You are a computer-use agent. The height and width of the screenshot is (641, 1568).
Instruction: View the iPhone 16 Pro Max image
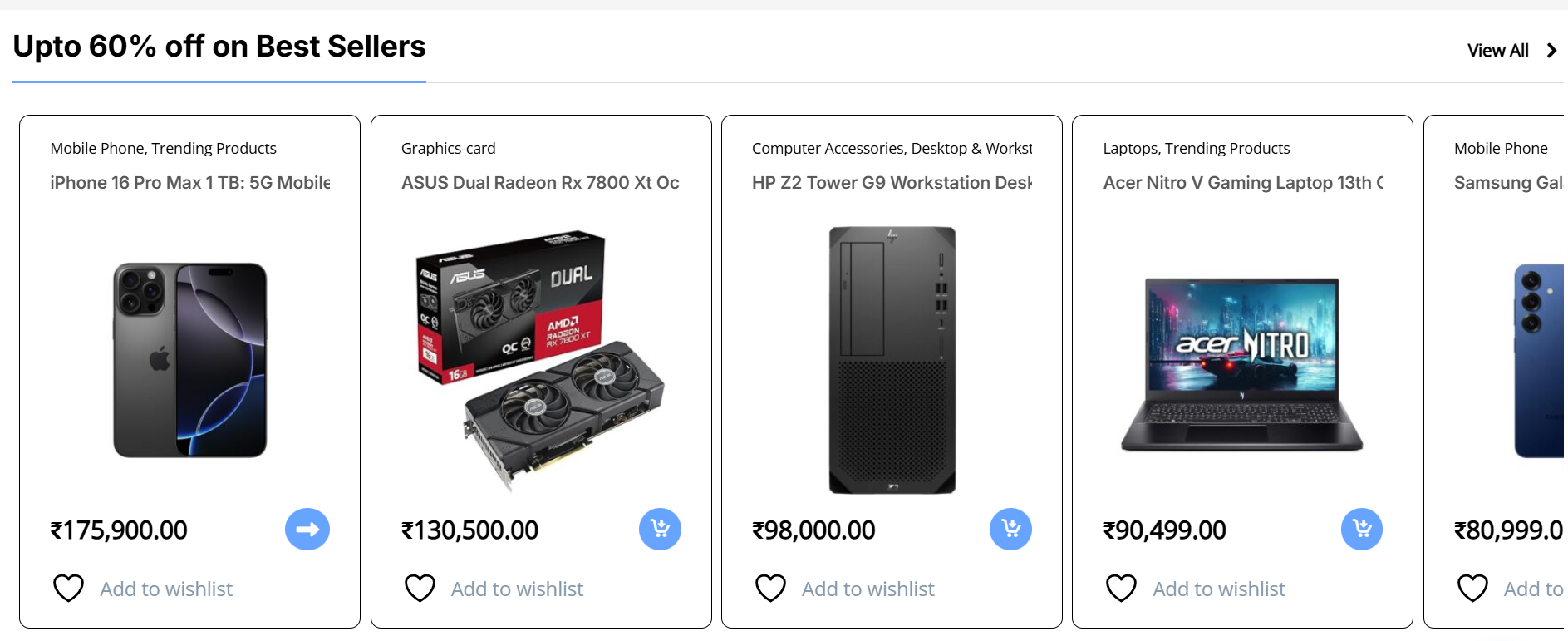tap(190, 360)
